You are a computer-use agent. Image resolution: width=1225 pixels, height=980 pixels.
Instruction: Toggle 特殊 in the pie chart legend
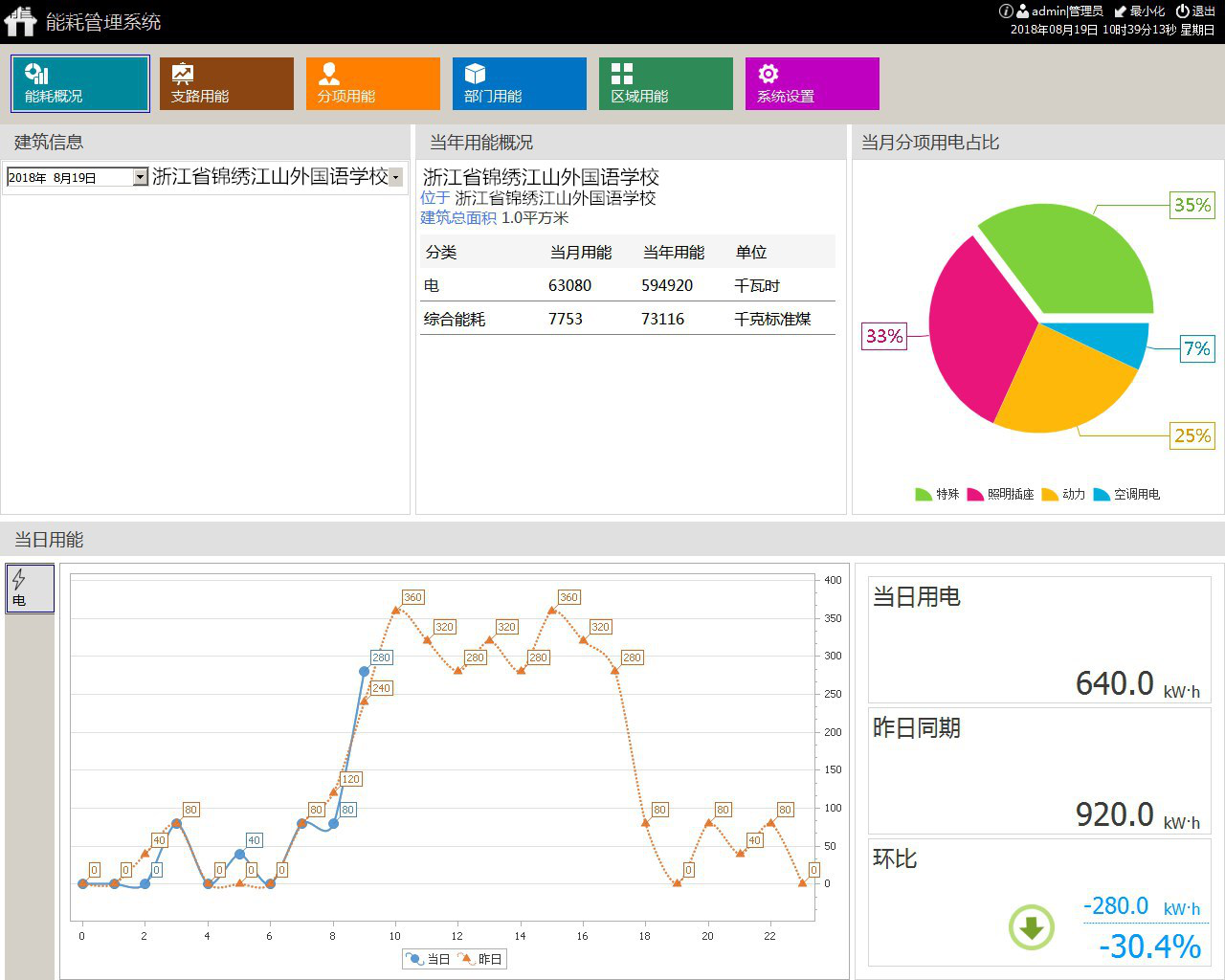(937, 495)
